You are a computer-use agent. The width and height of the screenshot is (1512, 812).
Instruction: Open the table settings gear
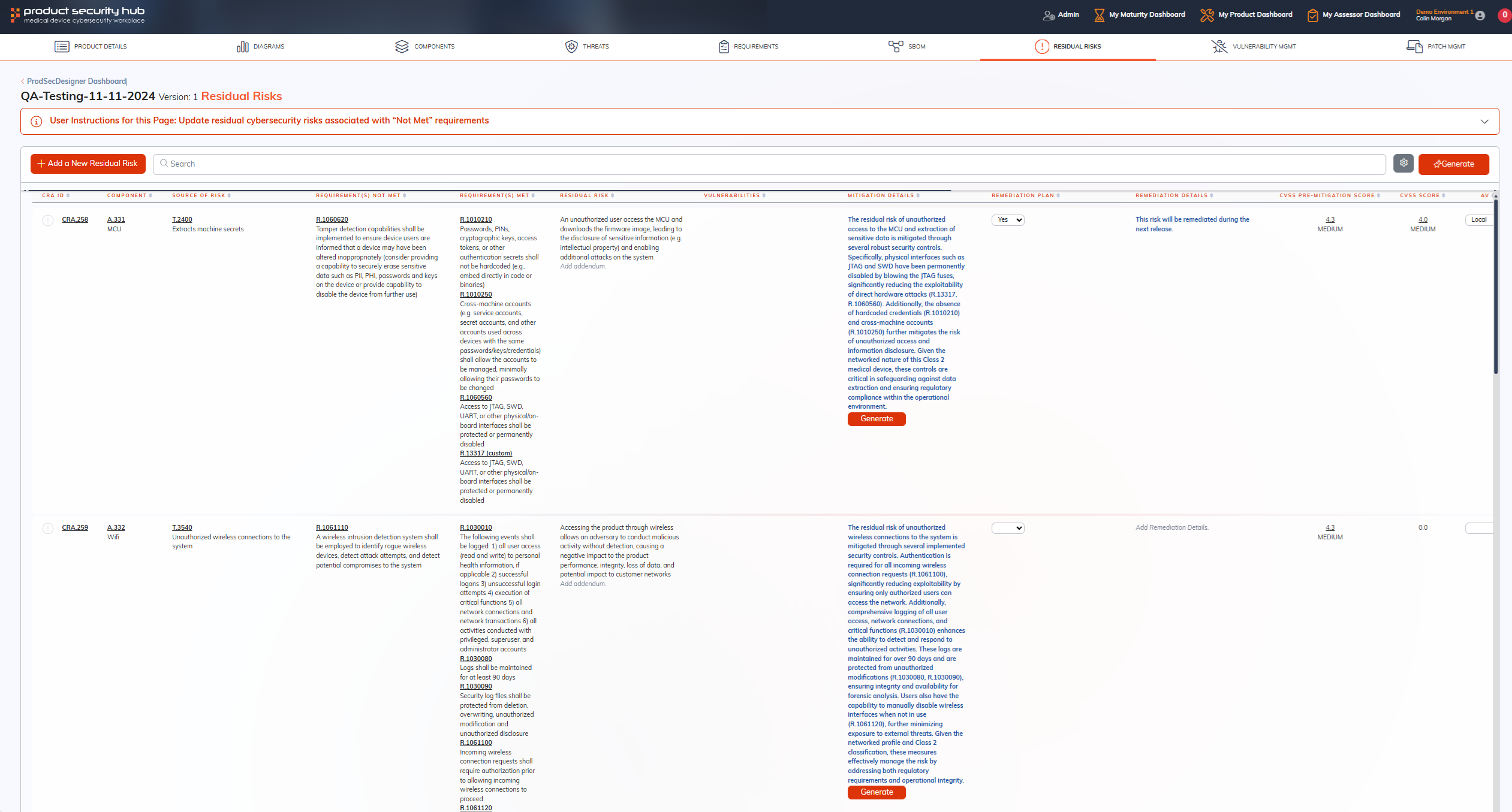pos(1403,162)
